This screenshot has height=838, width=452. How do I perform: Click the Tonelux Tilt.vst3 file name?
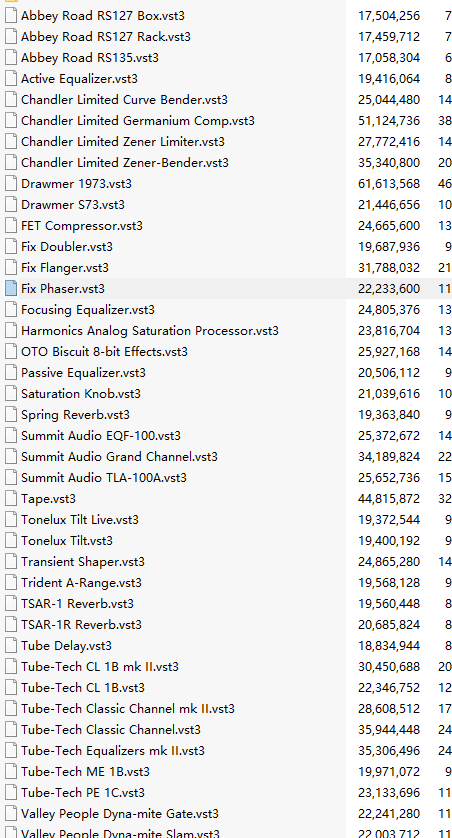[67, 541]
